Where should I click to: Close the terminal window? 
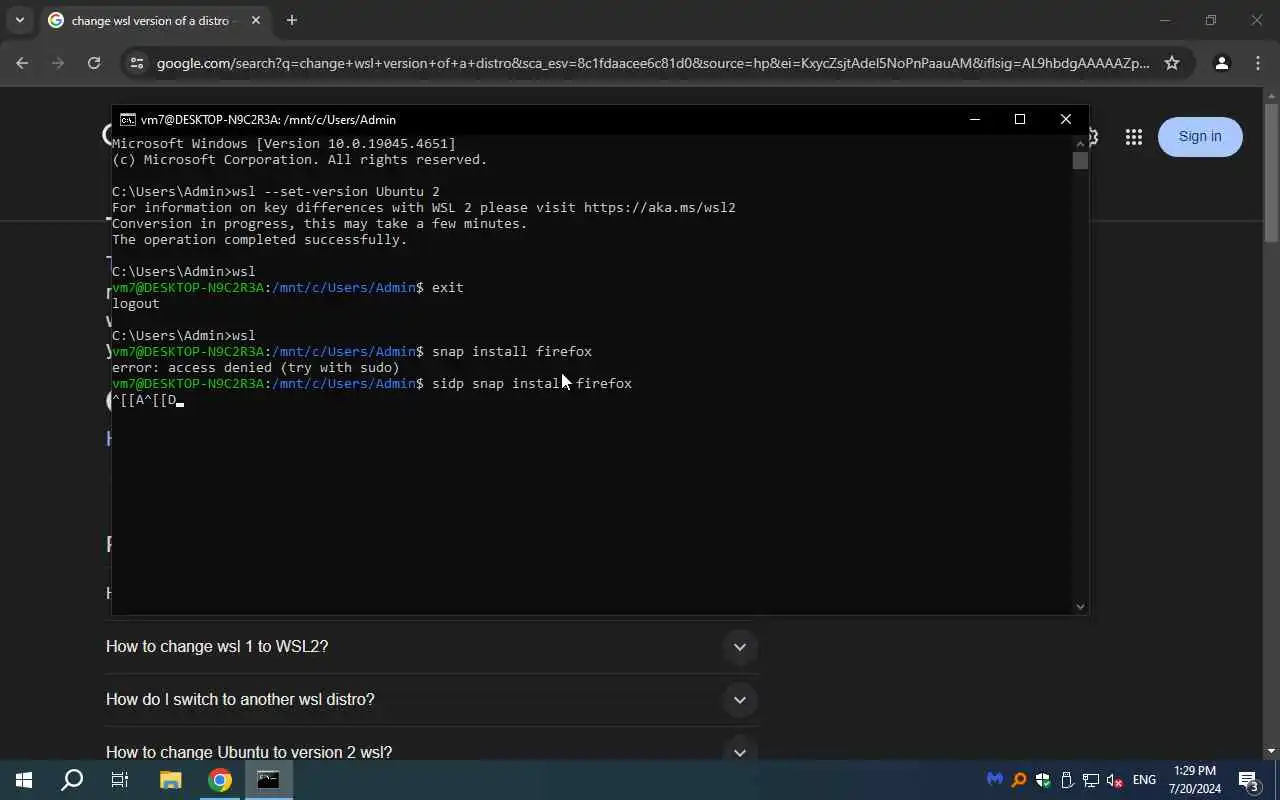click(x=1066, y=119)
